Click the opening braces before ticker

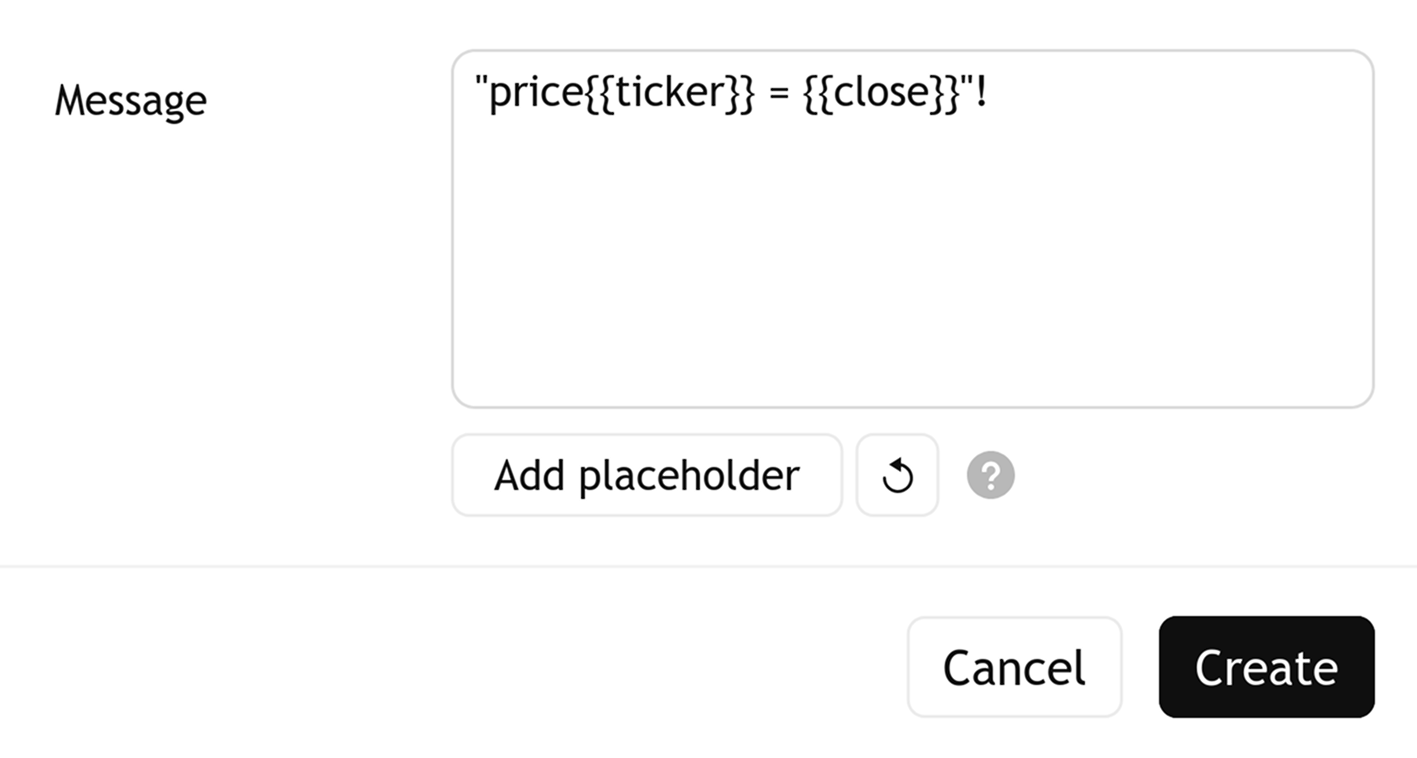598,92
